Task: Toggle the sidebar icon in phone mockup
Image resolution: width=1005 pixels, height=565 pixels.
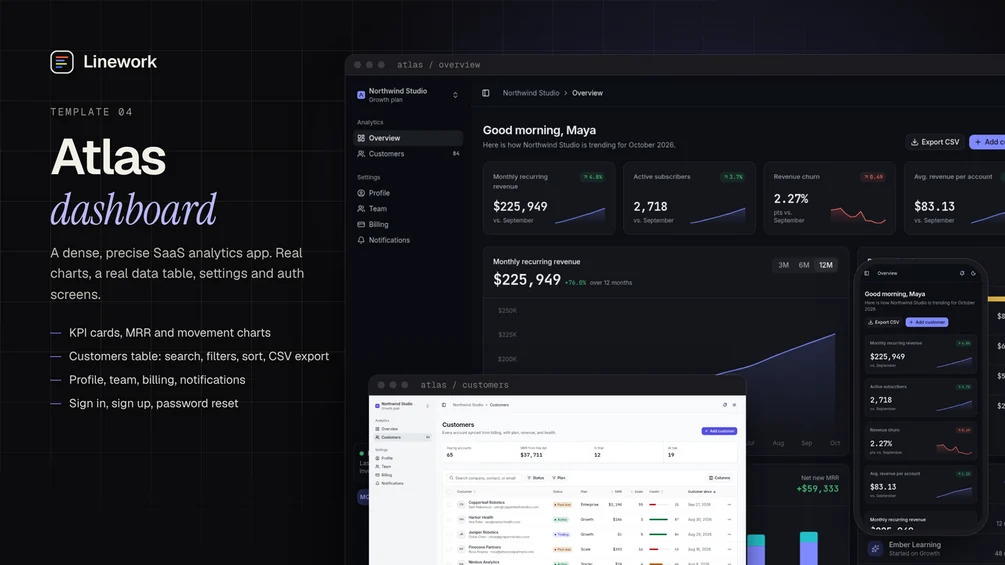Action: (x=867, y=274)
